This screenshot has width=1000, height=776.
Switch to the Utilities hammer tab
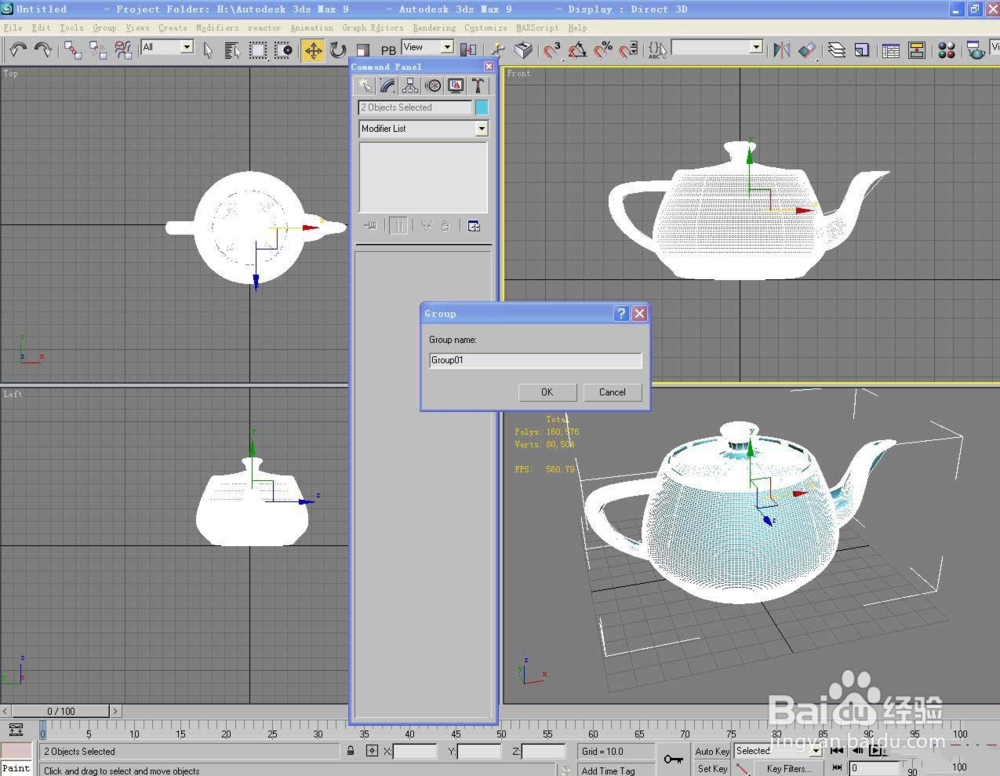478,85
